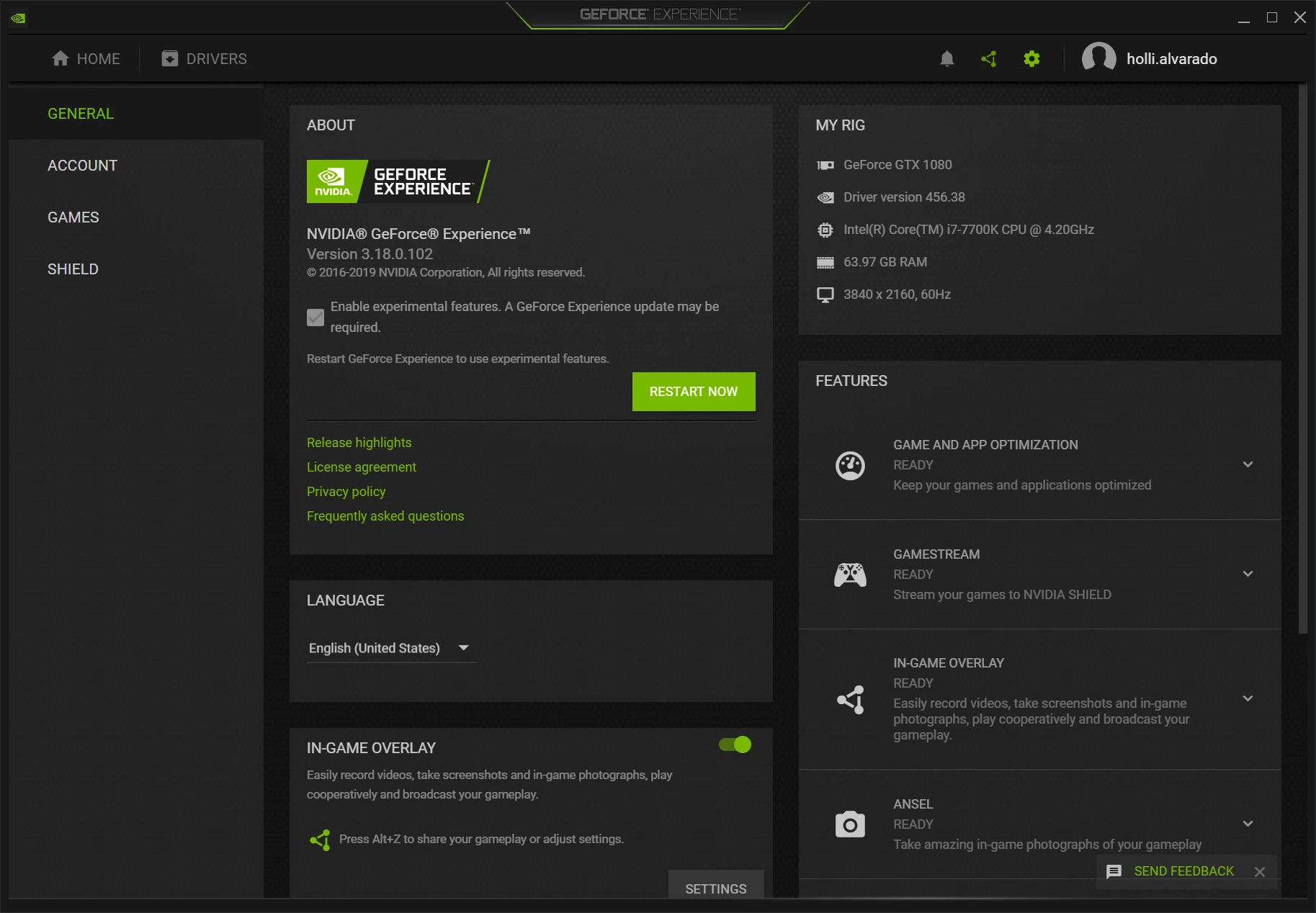
Task: Click the camera icon for Ansel
Action: pyautogui.click(x=850, y=824)
